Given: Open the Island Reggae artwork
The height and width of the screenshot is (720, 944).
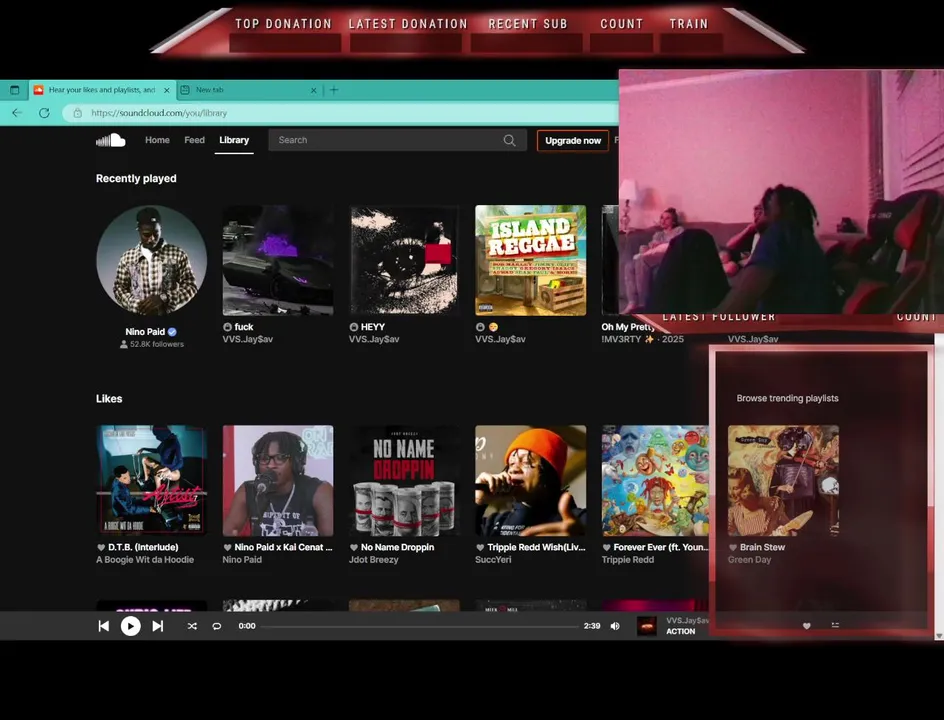Looking at the screenshot, I should point(530,260).
